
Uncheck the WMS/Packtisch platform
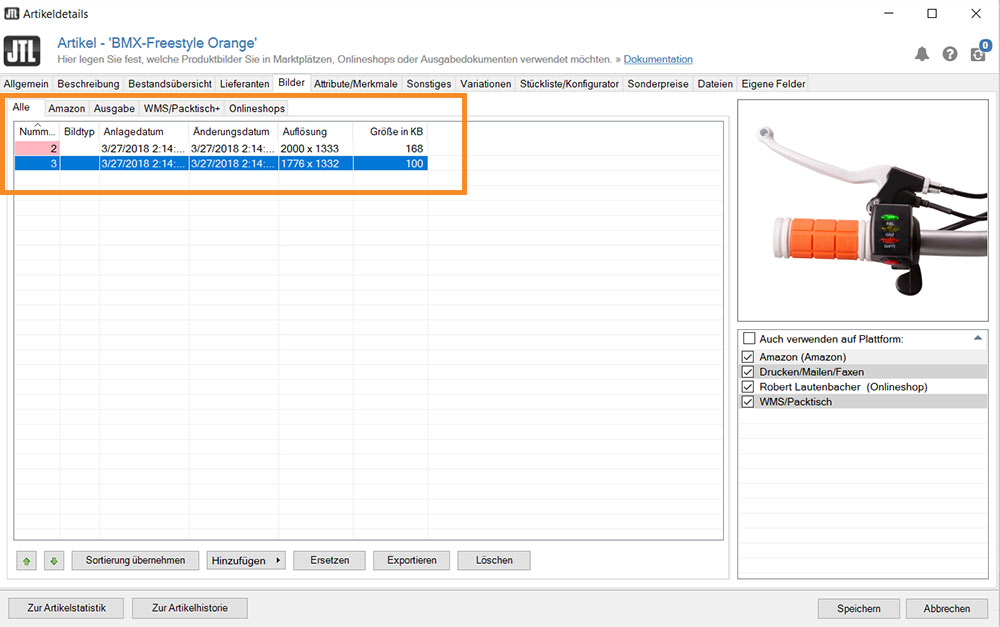tap(748, 402)
